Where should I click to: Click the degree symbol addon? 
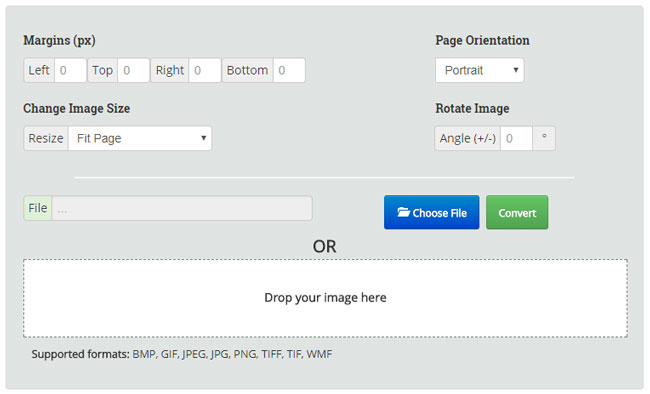[544, 138]
